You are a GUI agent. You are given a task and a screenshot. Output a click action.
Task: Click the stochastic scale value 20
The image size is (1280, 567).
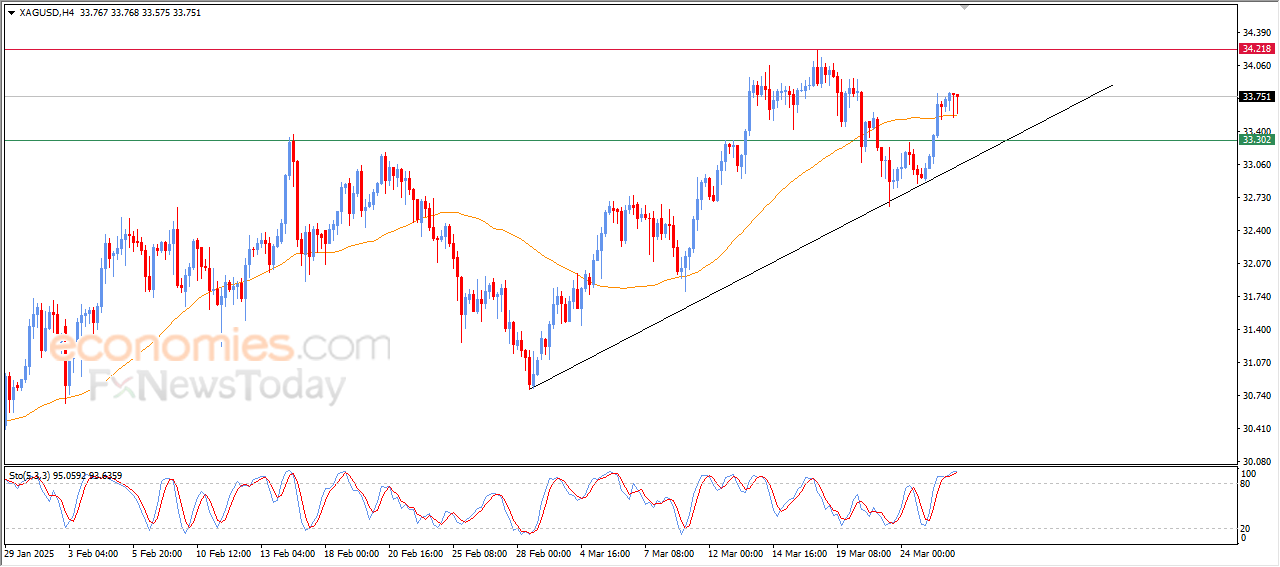coord(1246,528)
